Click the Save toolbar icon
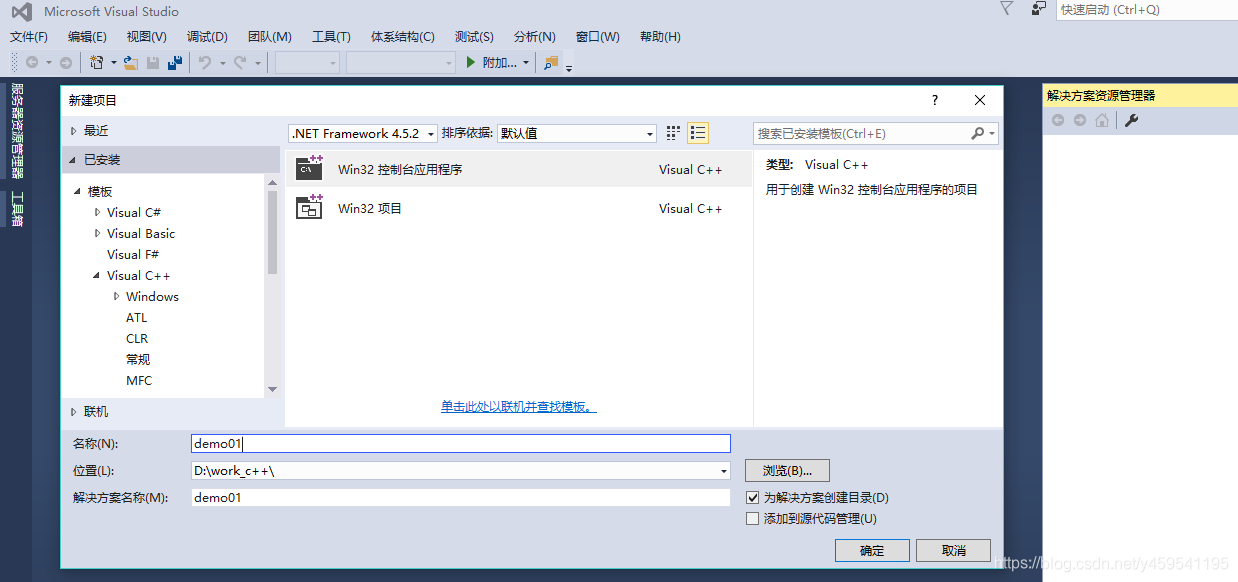Screen dimensions: 1238x582 (153, 62)
